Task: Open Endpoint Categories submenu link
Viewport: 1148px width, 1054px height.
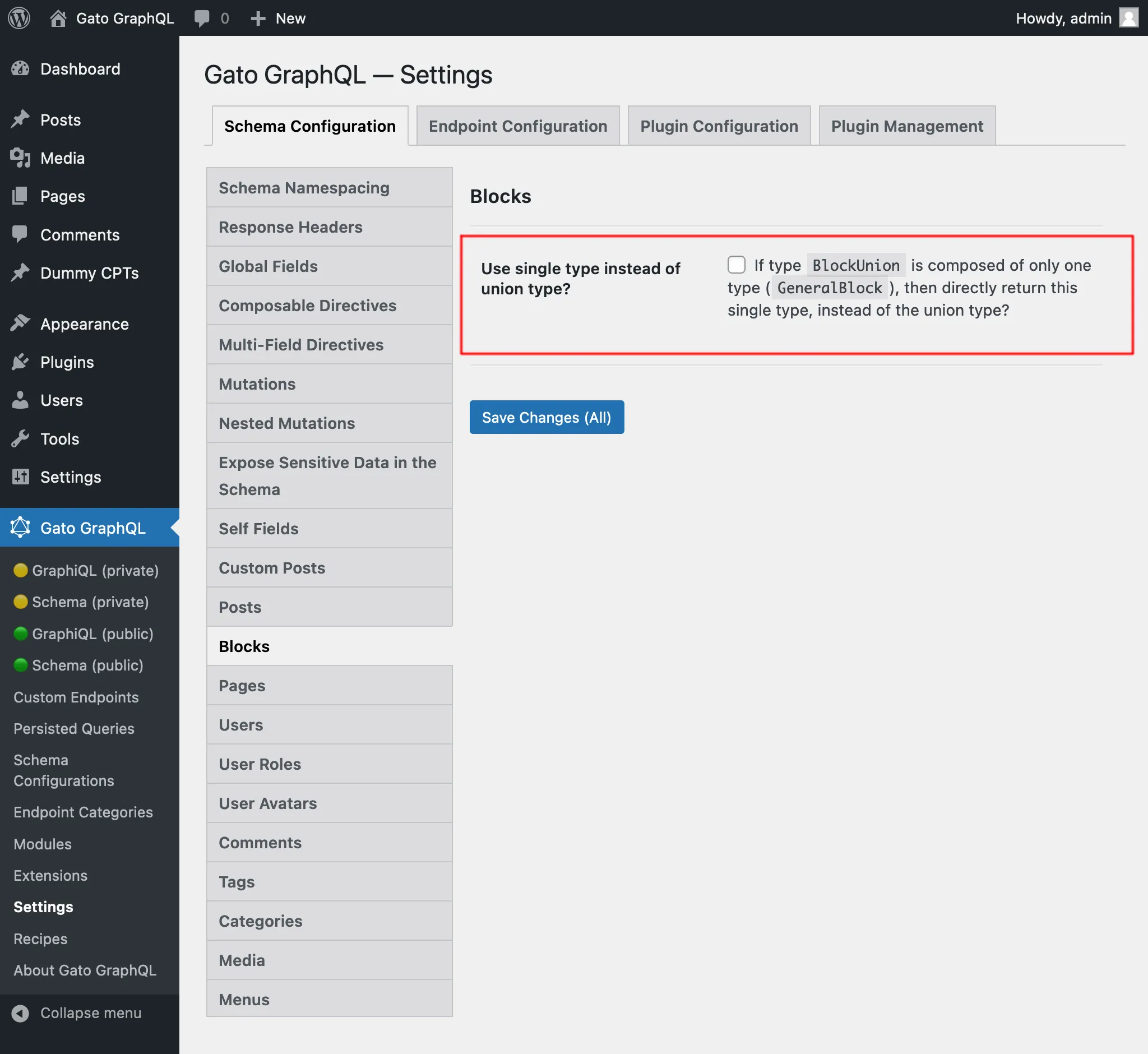Action: click(84, 812)
